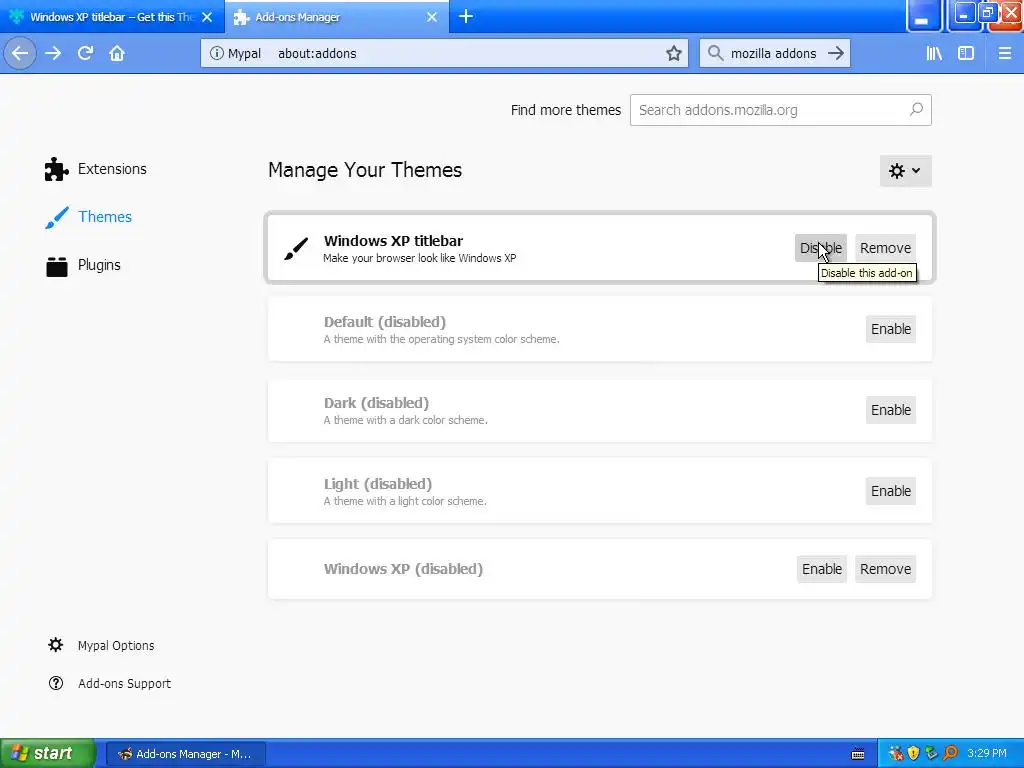Switch to Windows XP titlebar tab
Viewport: 1024px width, 768px height.
click(111, 17)
